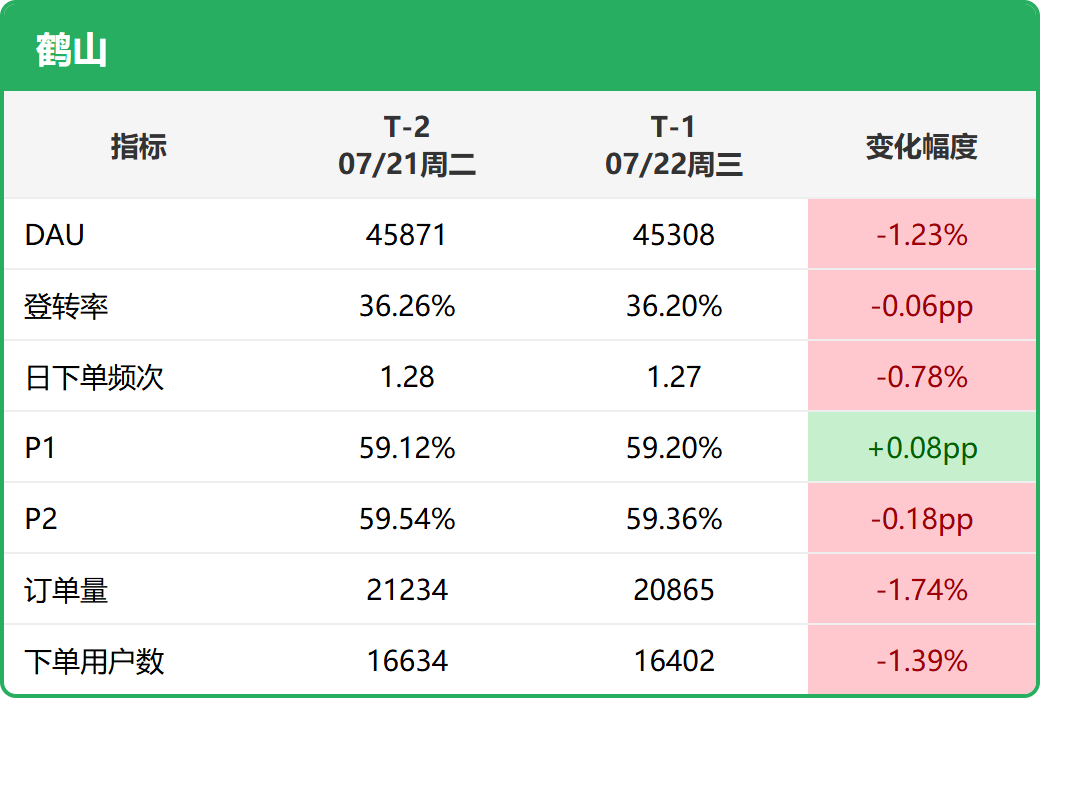This screenshot has width=1080, height=800.
Task: Click the T-1 order value 20865
Action: (674, 590)
